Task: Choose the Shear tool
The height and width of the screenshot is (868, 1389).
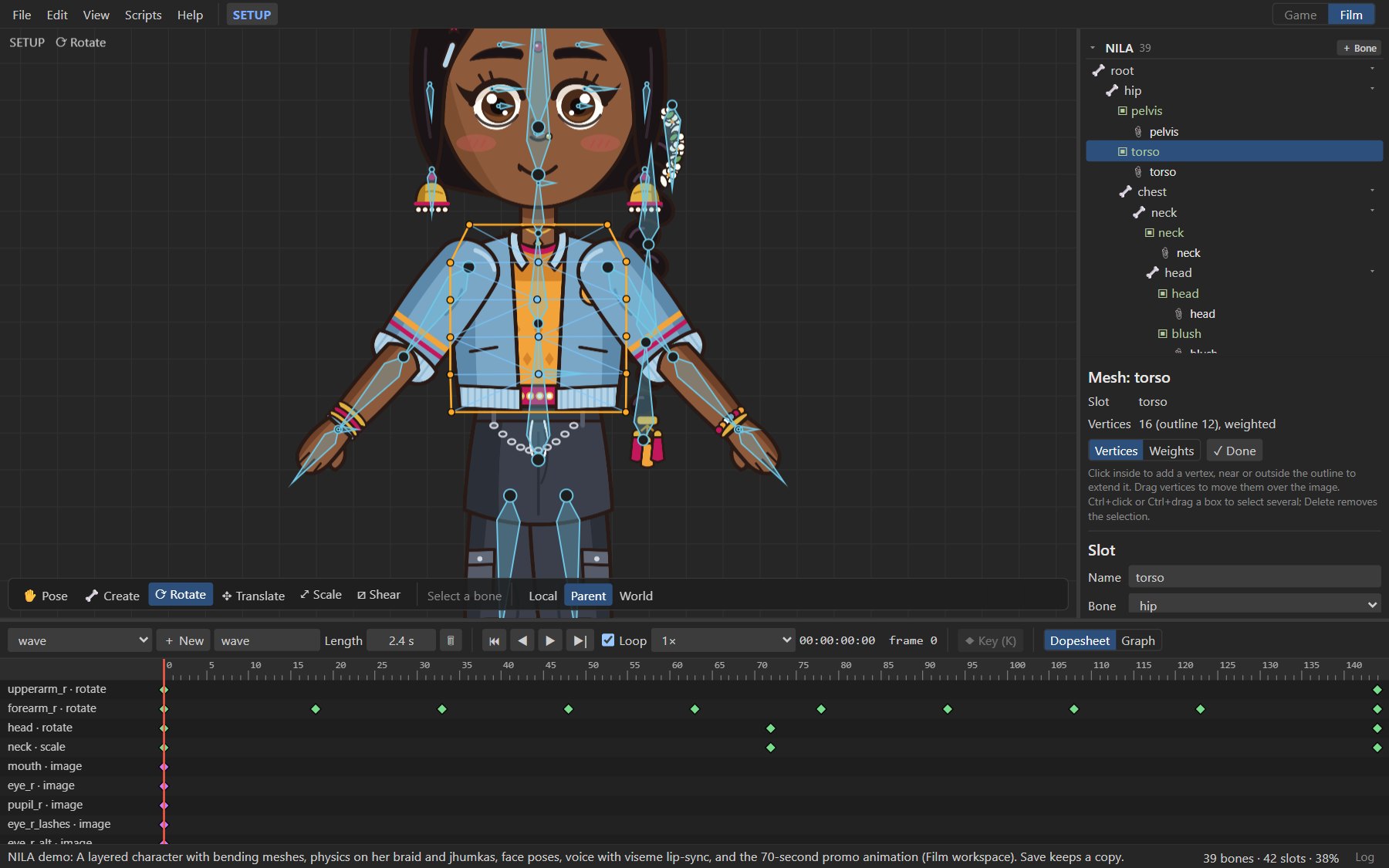Action: click(x=379, y=594)
